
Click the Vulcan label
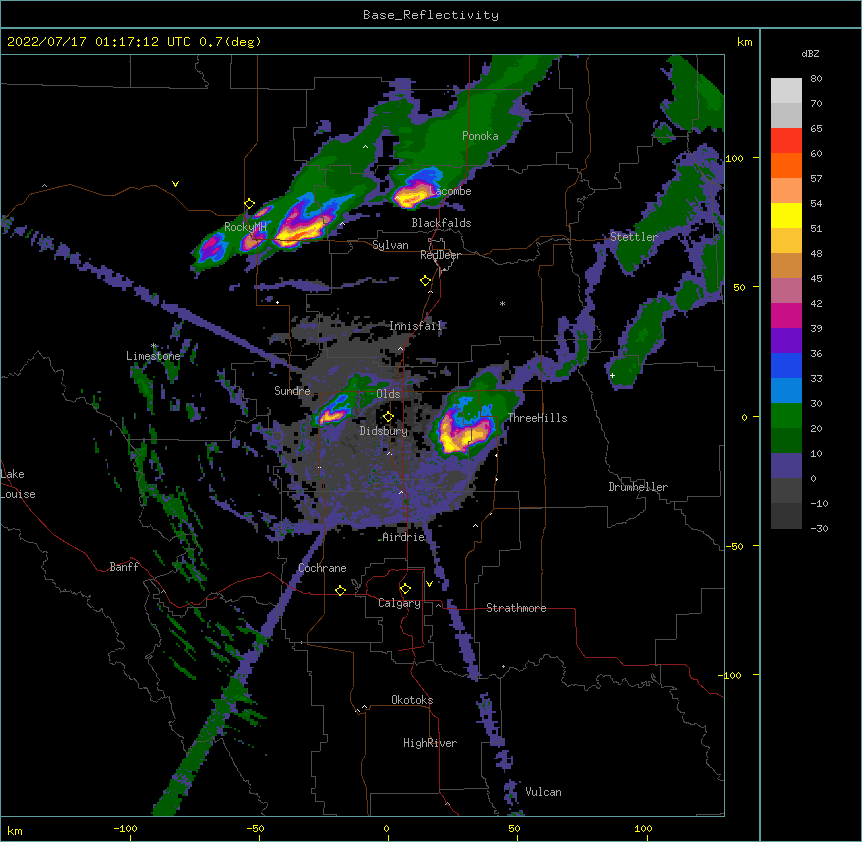(x=543, y=792)
